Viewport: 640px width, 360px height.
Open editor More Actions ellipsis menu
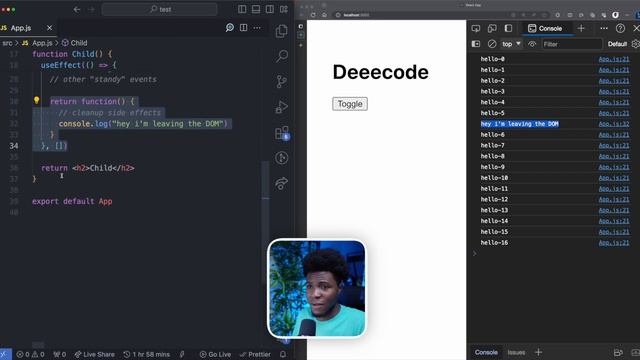point(257,27)
